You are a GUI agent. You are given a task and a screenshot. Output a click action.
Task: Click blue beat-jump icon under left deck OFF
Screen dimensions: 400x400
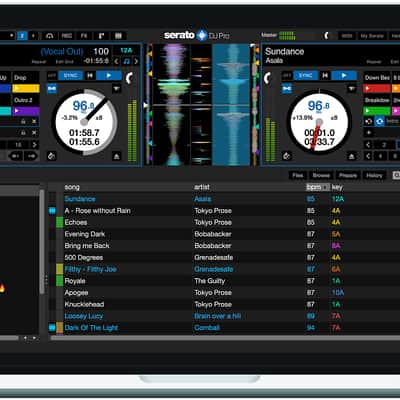[x=52, y=89]
